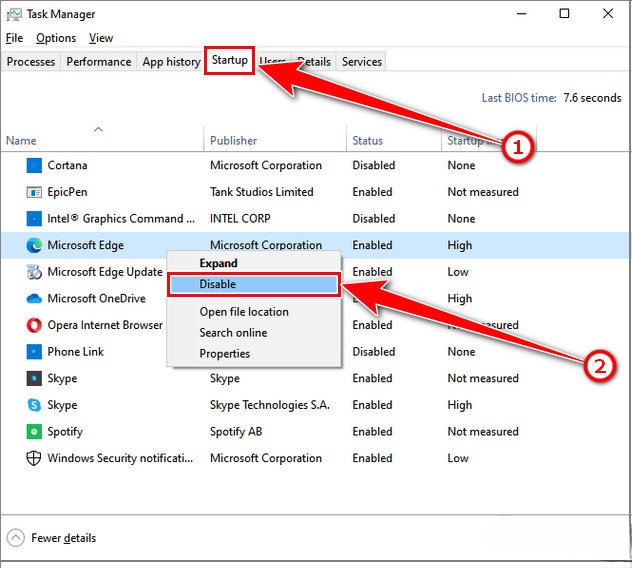Choose Disable in the context menu
This screenshot has width=632, height=568.
[x=254, y=284]
